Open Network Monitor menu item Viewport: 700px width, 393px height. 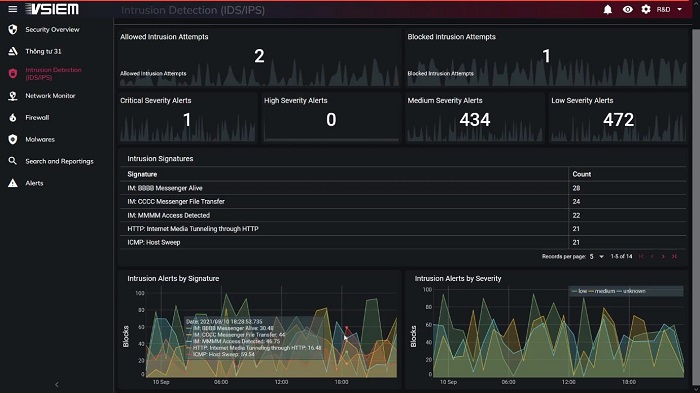coord(50,96)
